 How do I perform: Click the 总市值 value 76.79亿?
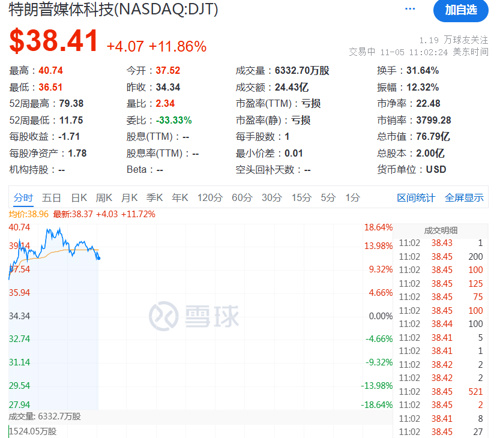point(433,137)
